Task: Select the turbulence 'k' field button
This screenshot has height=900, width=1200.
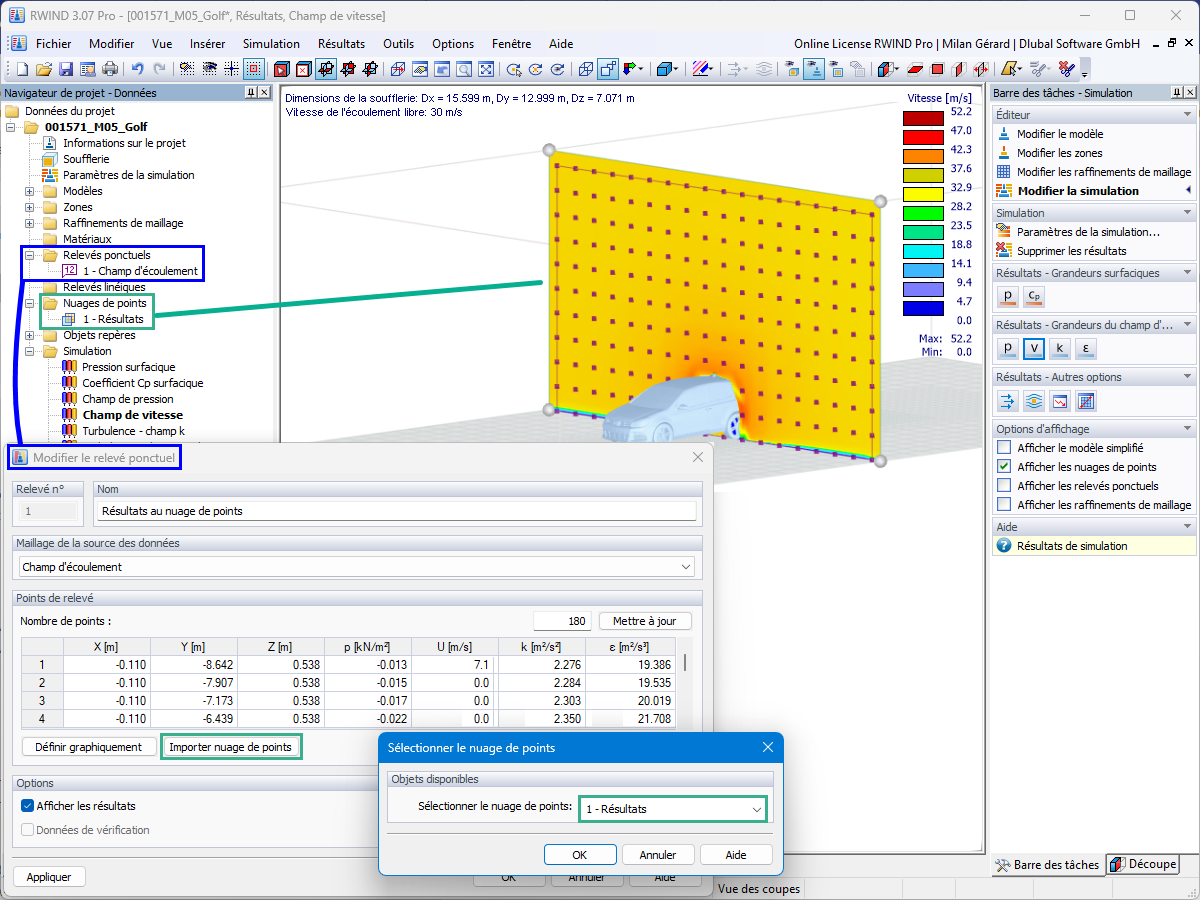Action: pyautogui.click(x=1060, y=348)
